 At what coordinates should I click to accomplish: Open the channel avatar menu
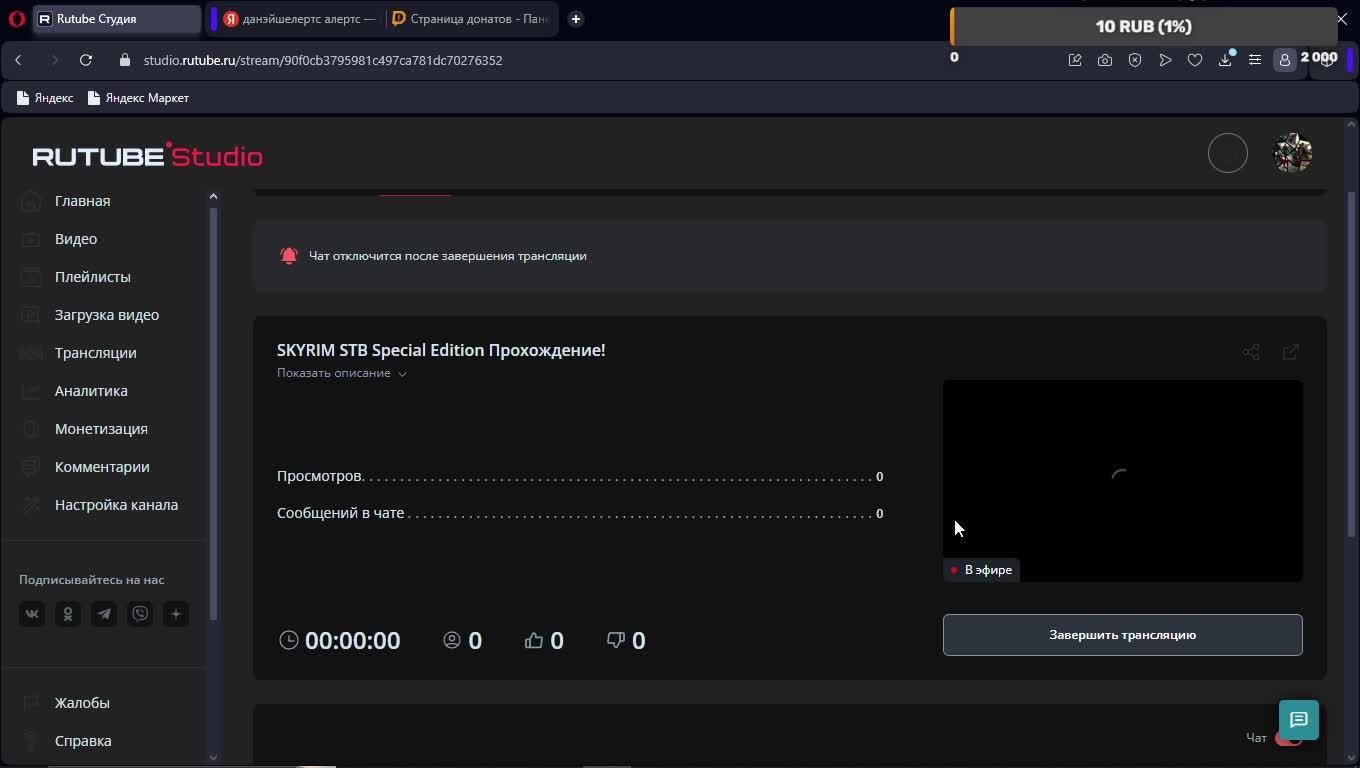pyautogui.click(x=1292, y=153)
